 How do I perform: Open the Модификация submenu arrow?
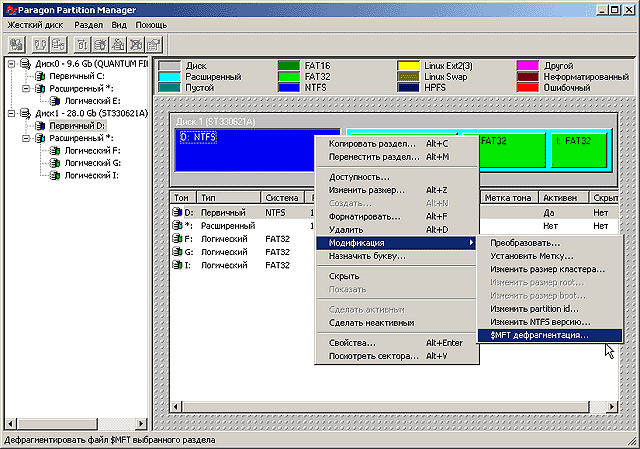(471, 243)
